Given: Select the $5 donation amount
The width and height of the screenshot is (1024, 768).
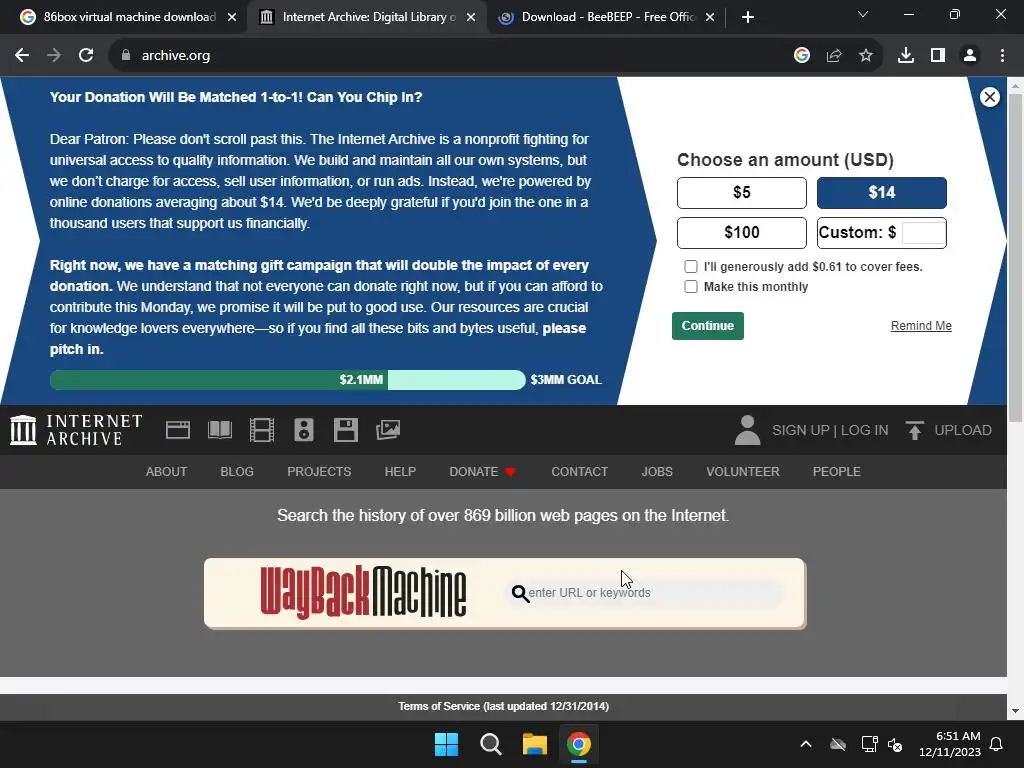Looking at the screenshot, I should [x=741, y=193].
